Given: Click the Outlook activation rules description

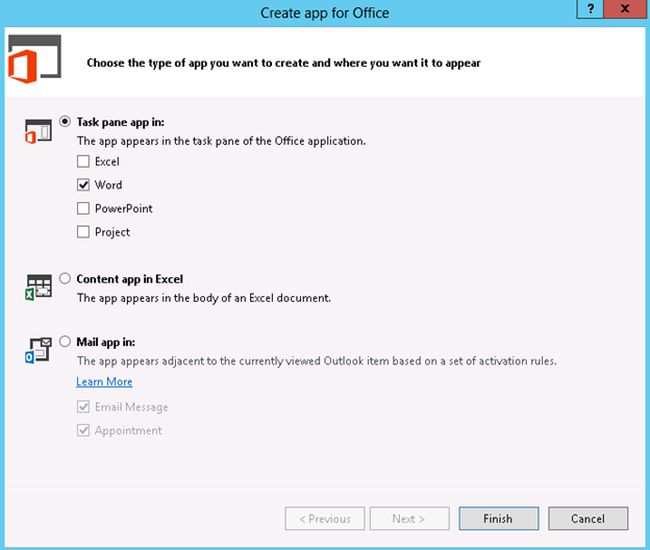Looking at the screenshot, I should coord(317,361).
